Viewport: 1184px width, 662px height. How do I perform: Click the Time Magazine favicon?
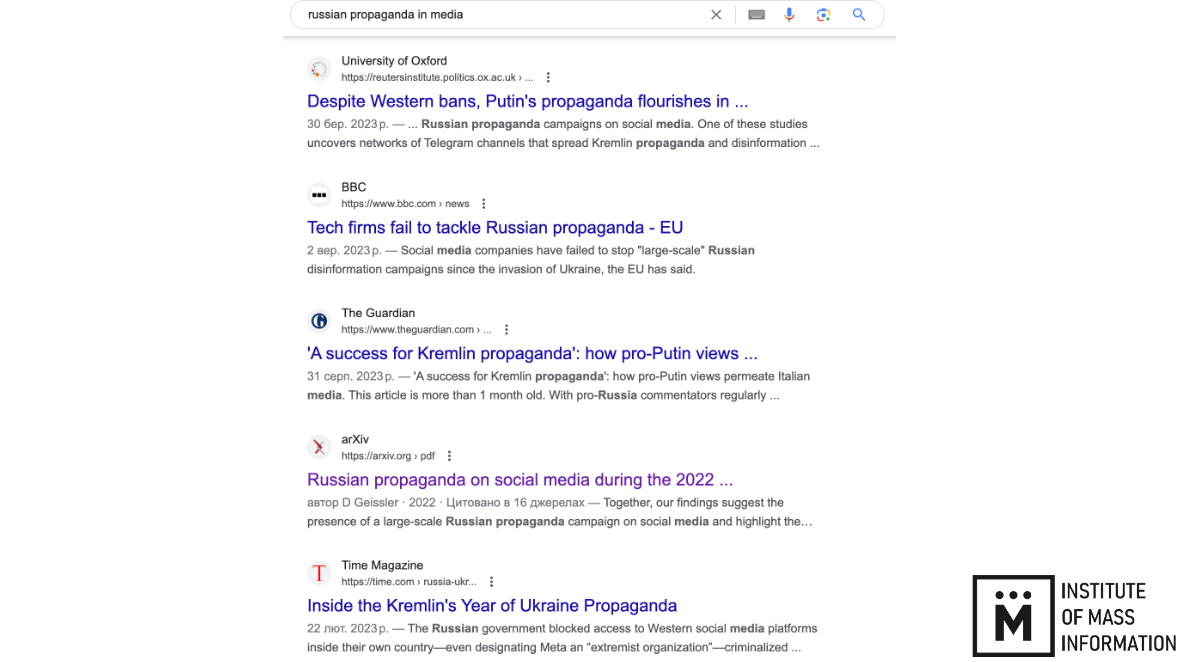[319, 573]
